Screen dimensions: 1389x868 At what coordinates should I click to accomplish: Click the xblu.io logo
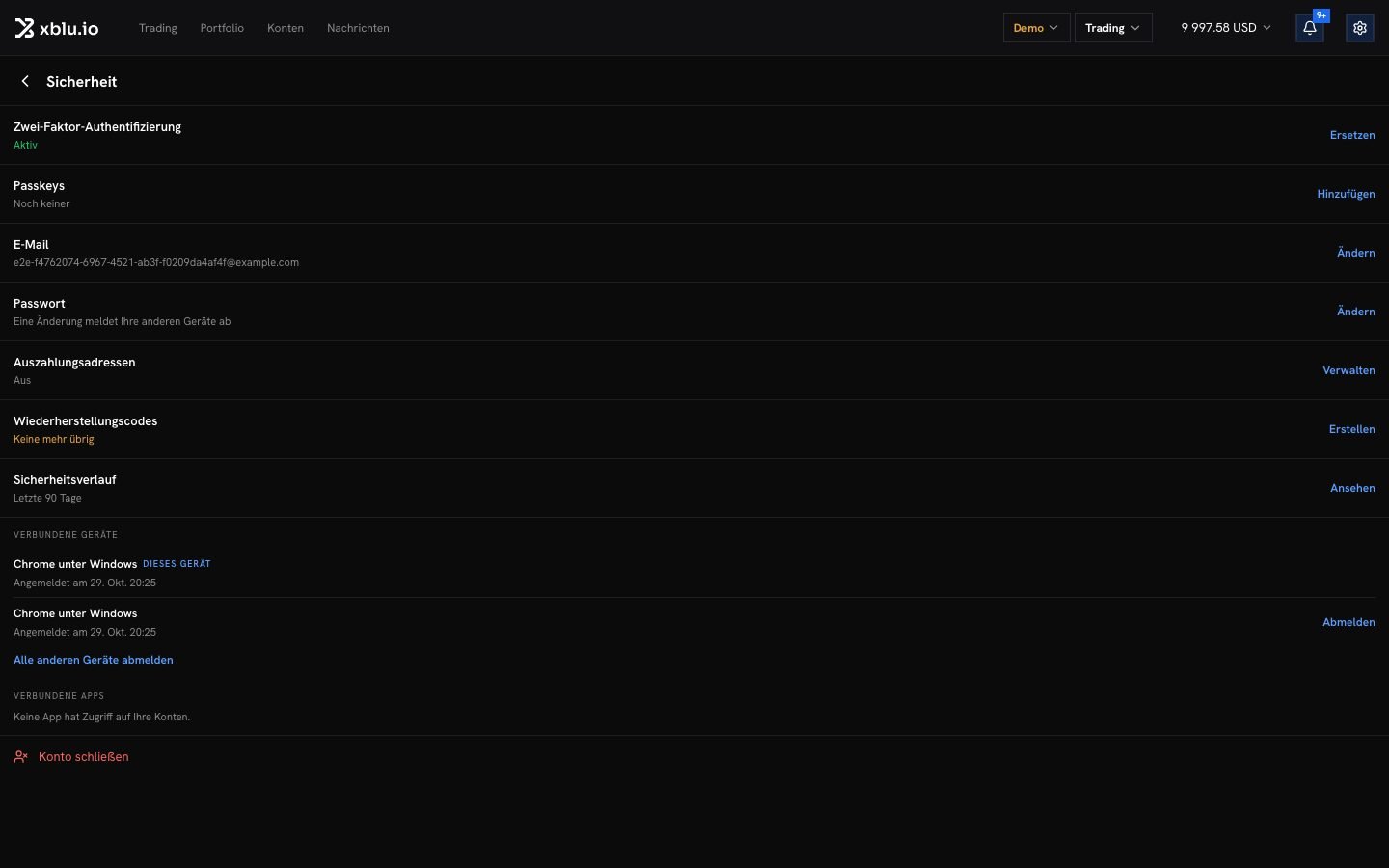pos(57,28)
